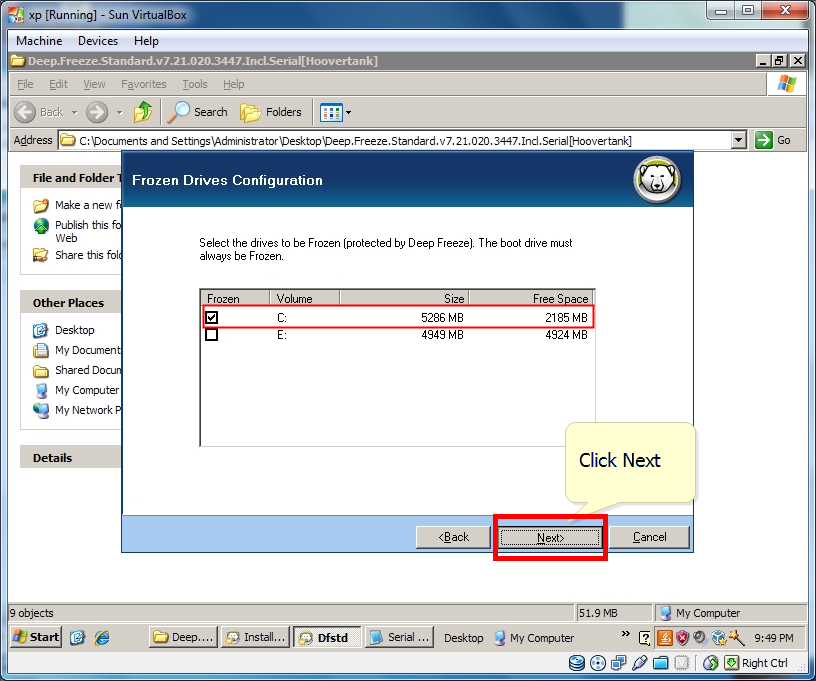Toggle the Folders pane button
The image size is (816, 681).
(271, 112)
